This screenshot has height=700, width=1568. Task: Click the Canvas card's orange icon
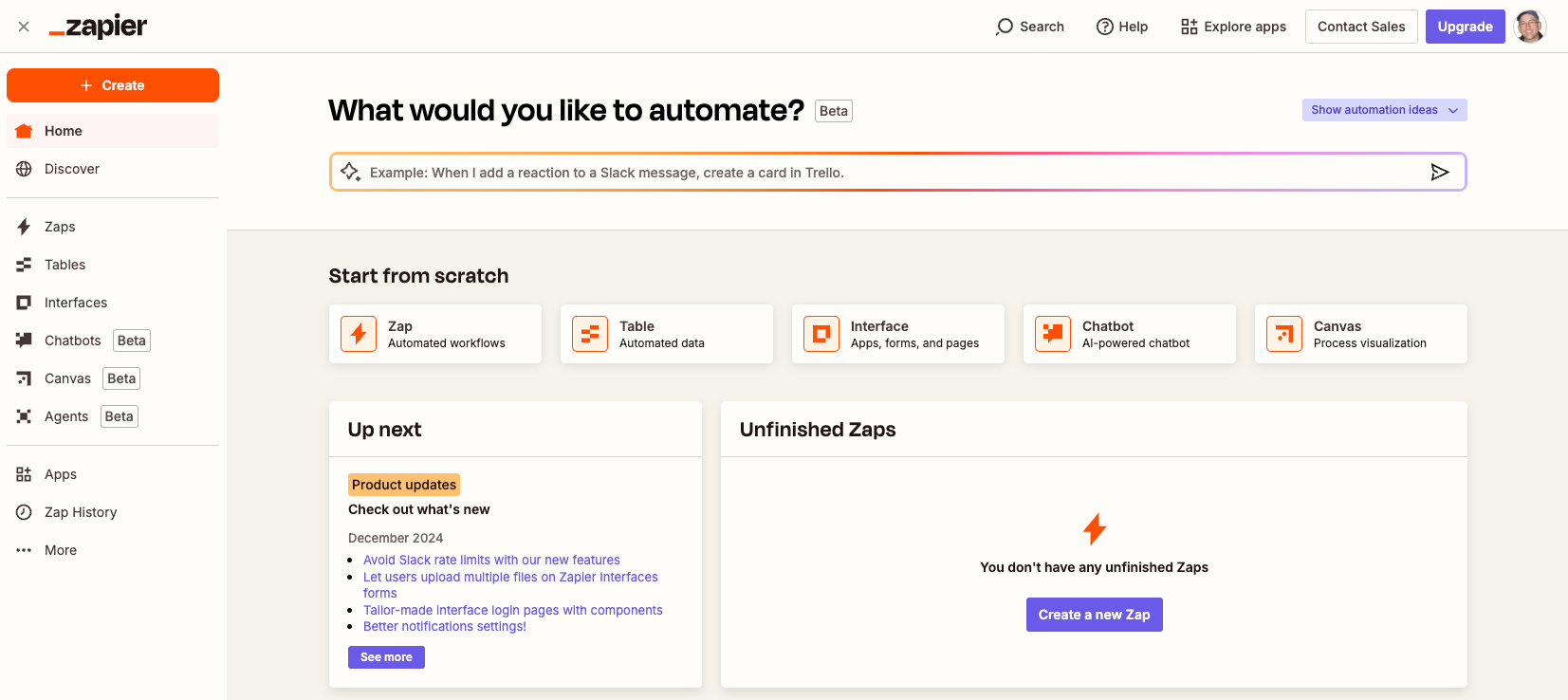click(x=1284, y=334)
